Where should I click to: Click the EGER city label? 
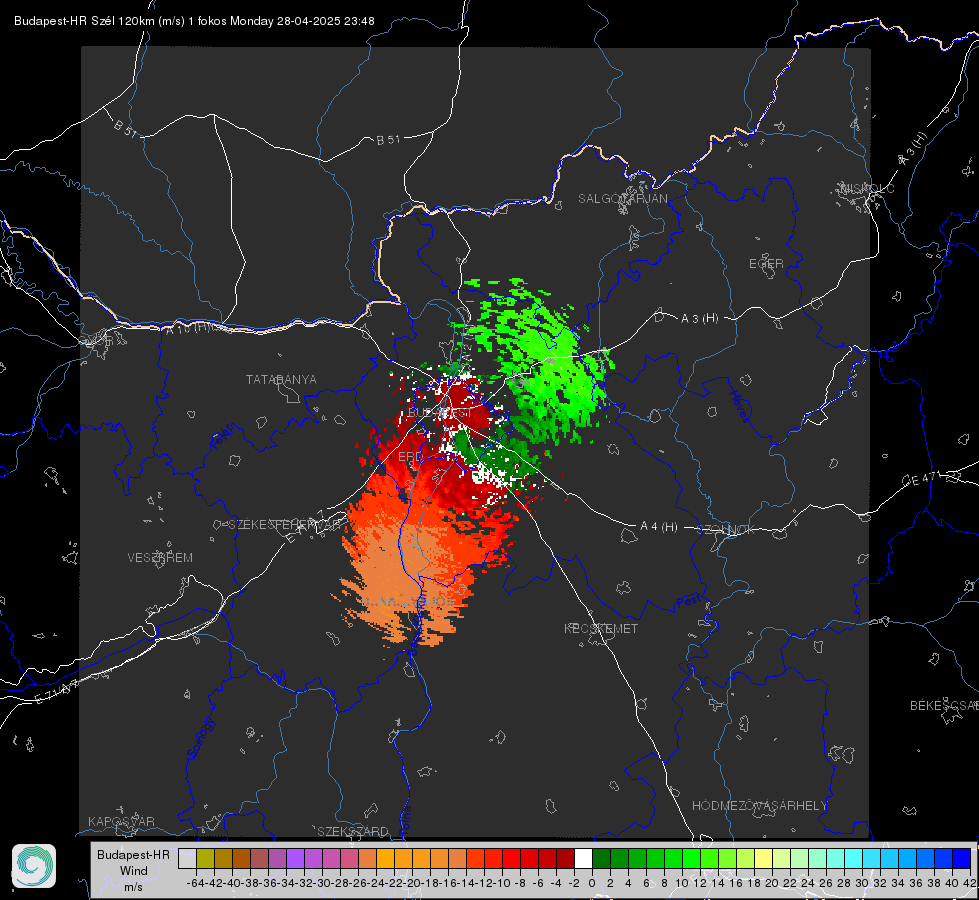pos(766,264)
